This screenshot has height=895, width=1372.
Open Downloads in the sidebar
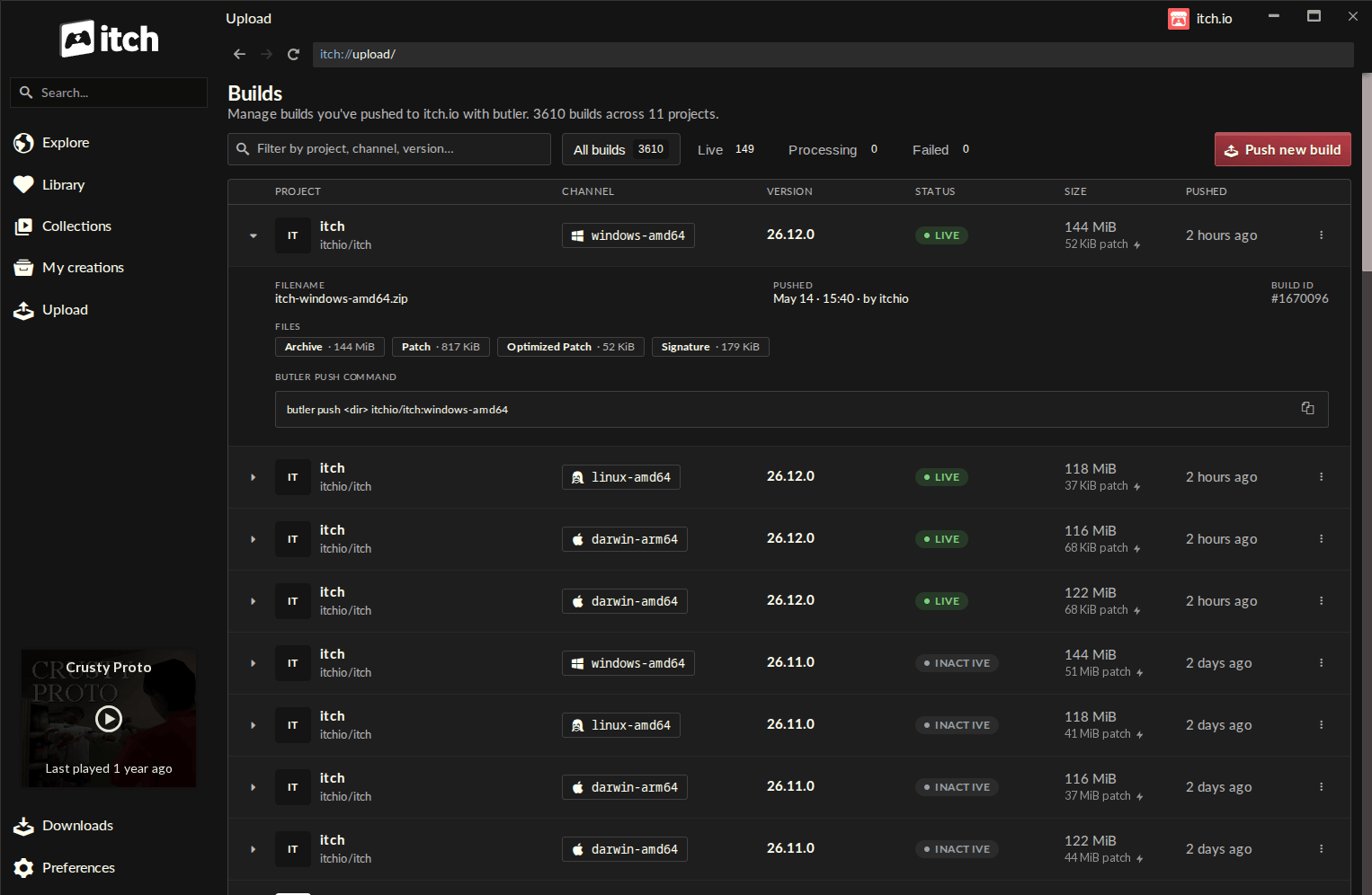[63, 826]
